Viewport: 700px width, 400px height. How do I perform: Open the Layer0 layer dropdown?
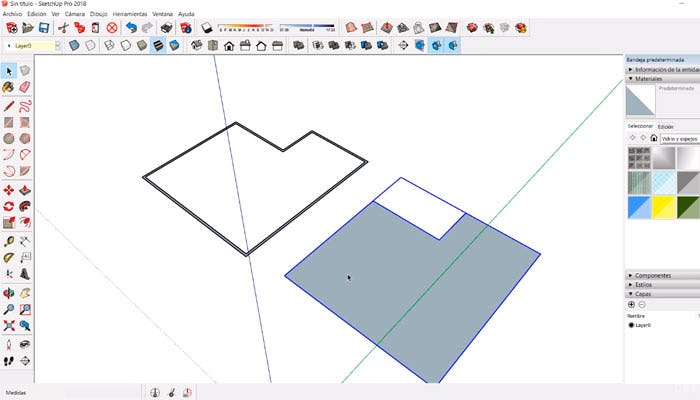click(58, 46)
